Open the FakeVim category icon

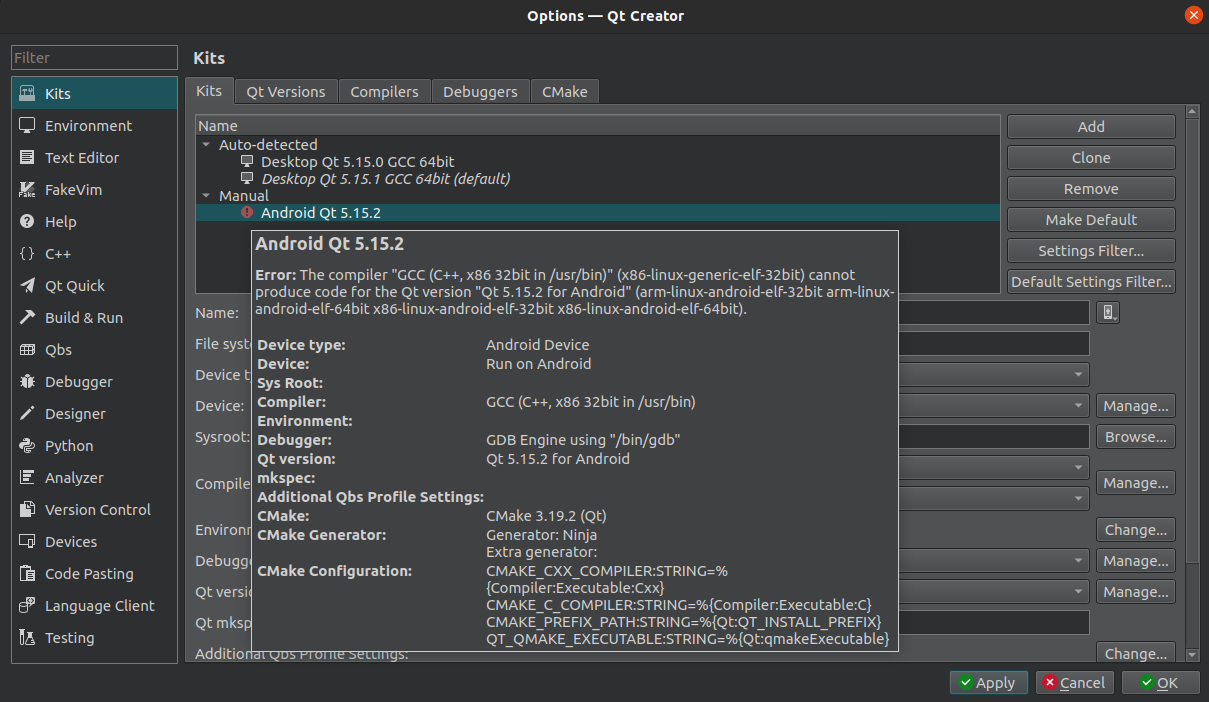click(28, 189)
